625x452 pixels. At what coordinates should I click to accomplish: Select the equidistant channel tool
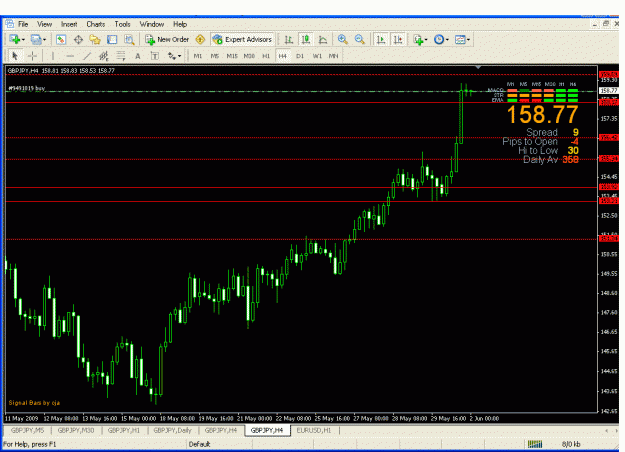pos(104,56)
